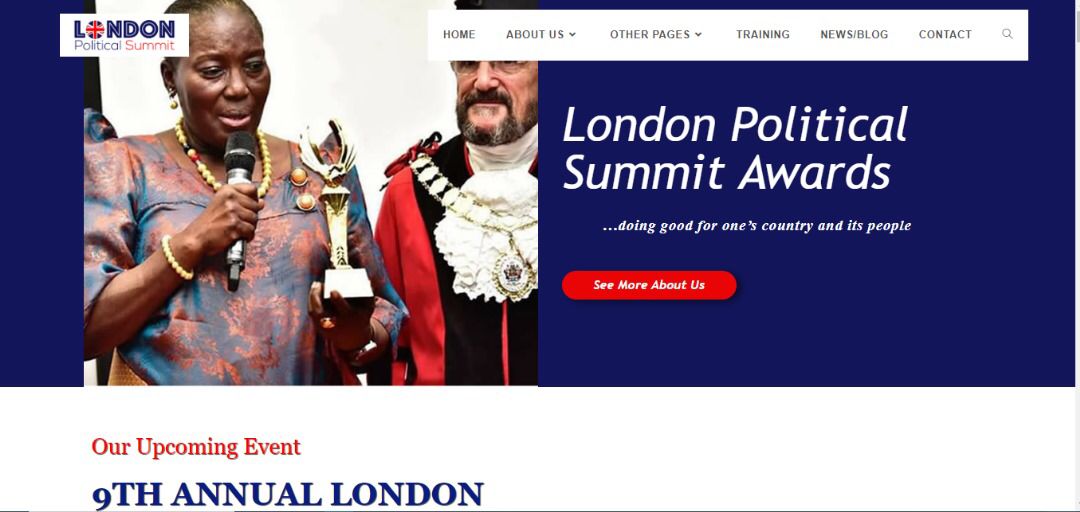
Task: Click the 9TH ANNUAL LONDON heading
Action: [x=288, y=495]
